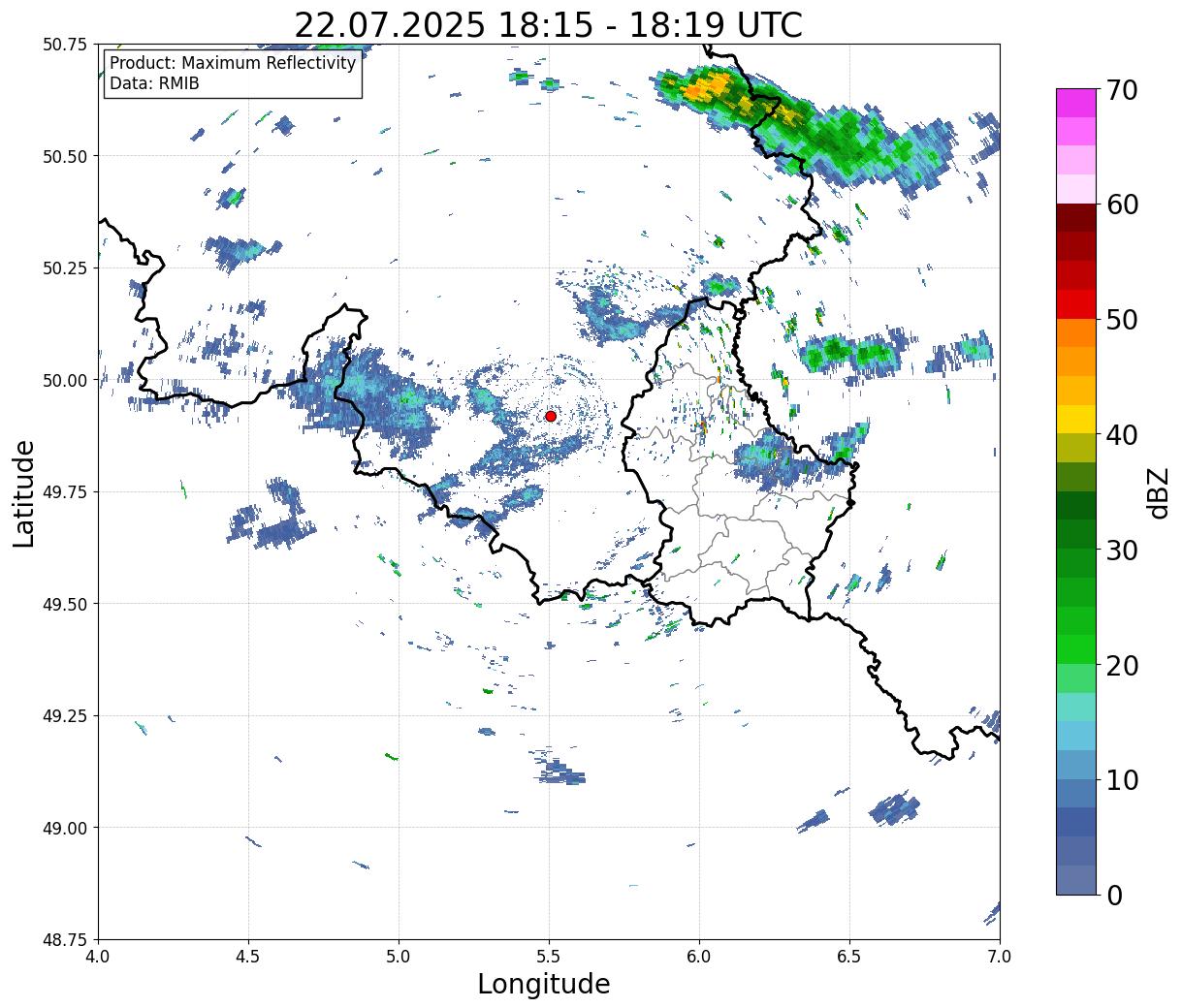Image resolution: width=1182 pixels, height=1008 pixels.
Task: Click the magenta top swatch of the colorbar
Action: pyautogui.click(x=1076, y=103)
